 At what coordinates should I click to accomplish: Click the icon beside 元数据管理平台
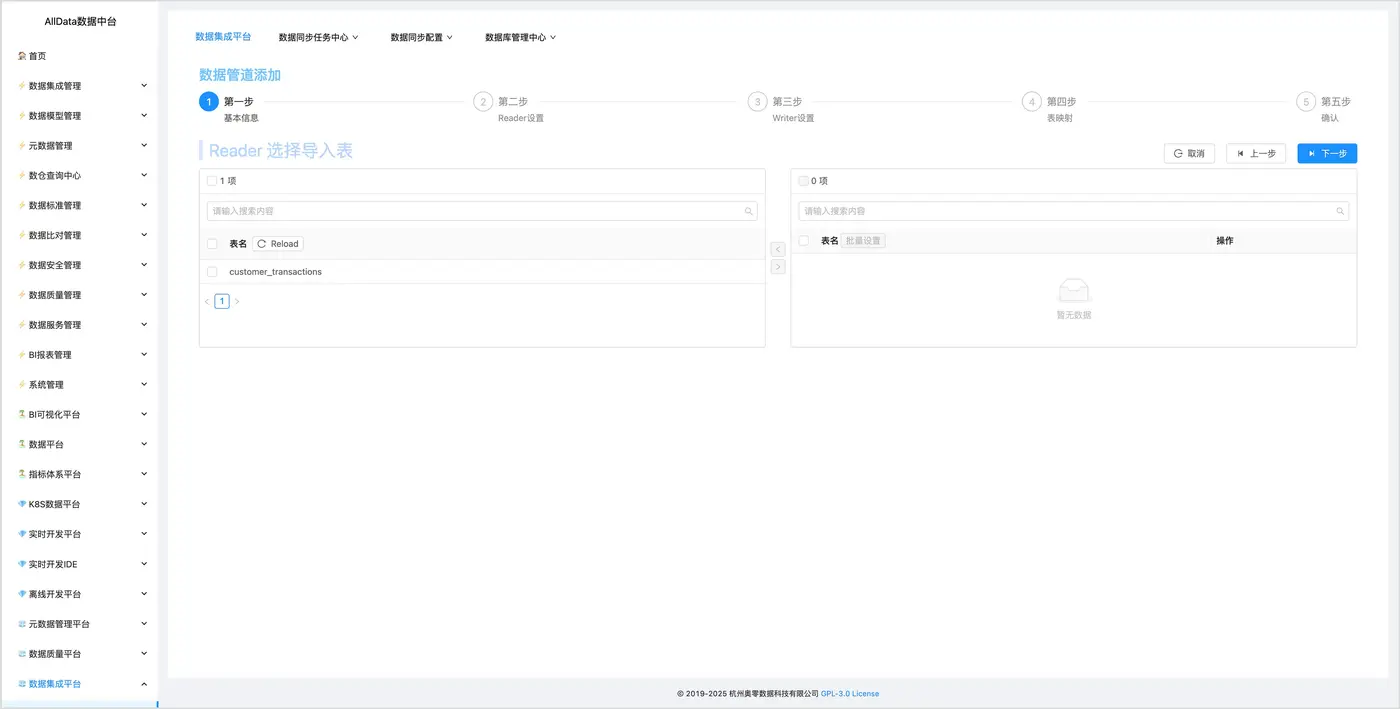coord(22,624)
